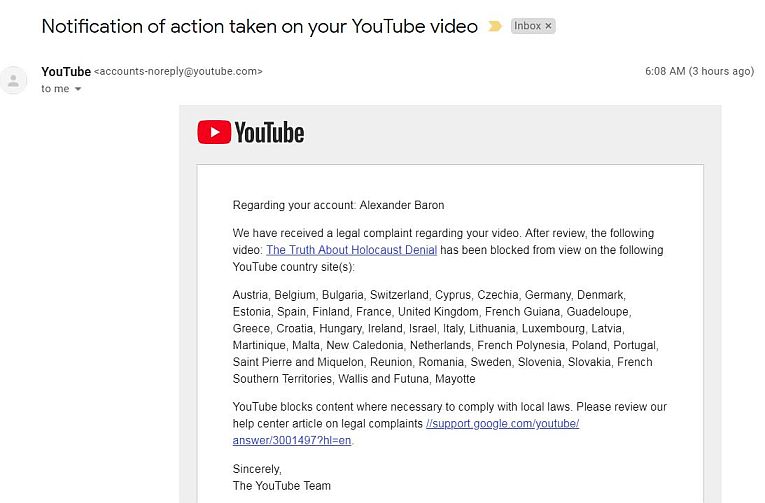
Task: Click the "to me" recipient text
Action: click(x=55, y=89)
